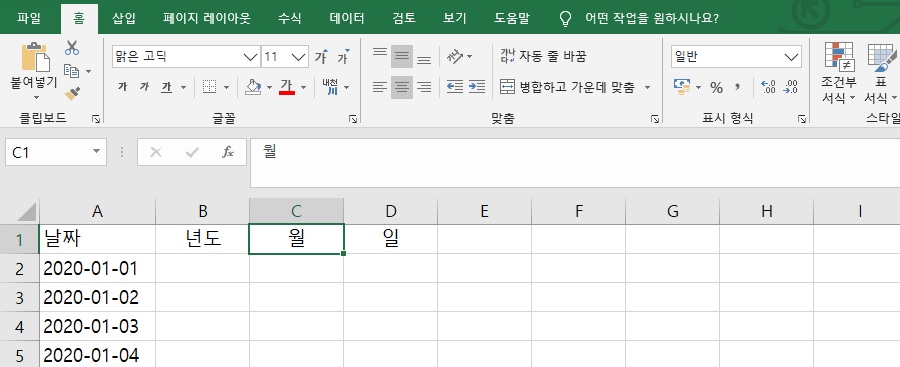Screen dimensions: 900x367
Task: Align text left in cell
Action: pos(380,87)
